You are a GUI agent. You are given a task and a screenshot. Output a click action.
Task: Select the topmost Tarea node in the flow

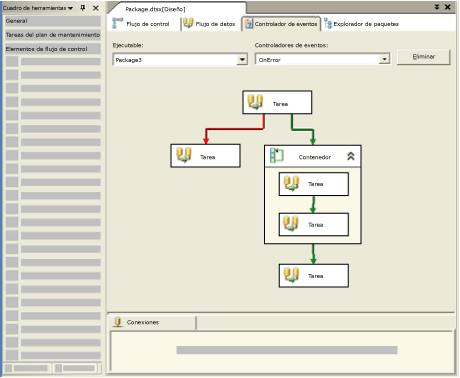(277, 102)
